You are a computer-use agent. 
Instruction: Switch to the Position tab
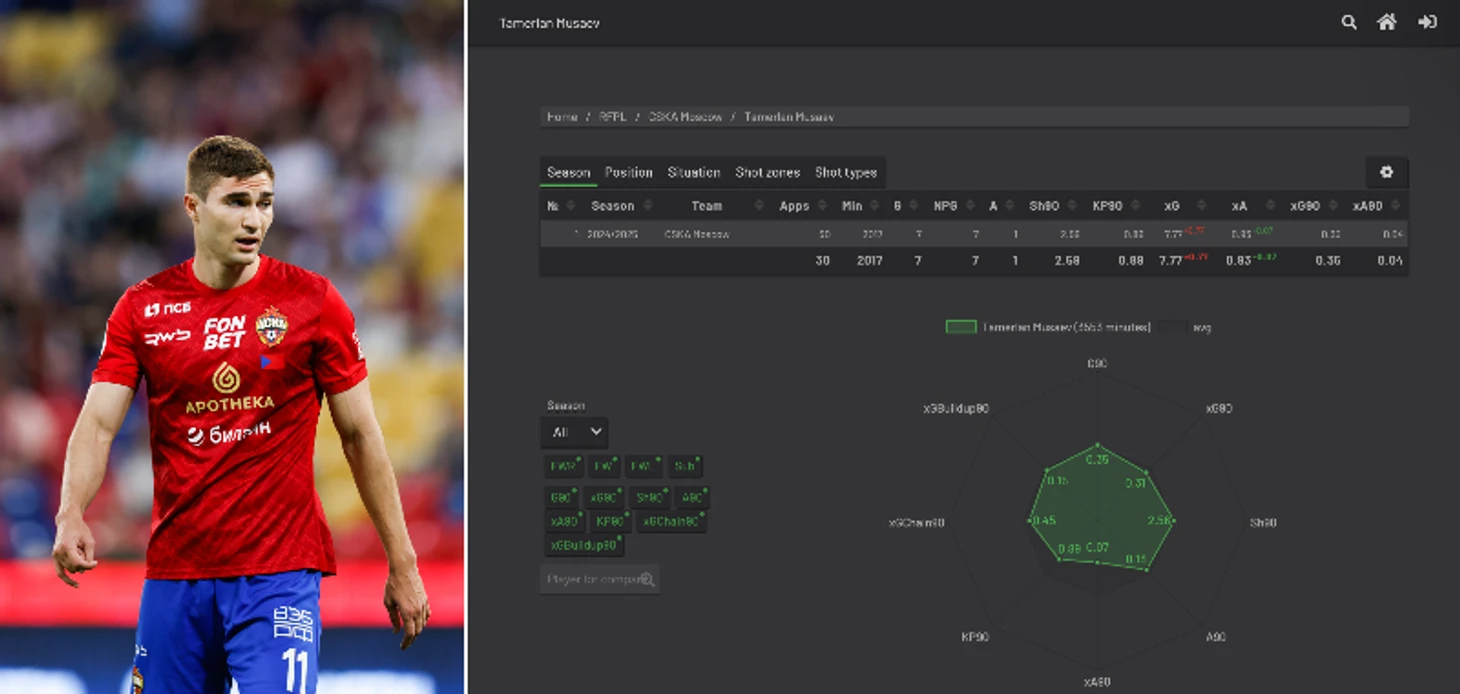tap(629, 172)
